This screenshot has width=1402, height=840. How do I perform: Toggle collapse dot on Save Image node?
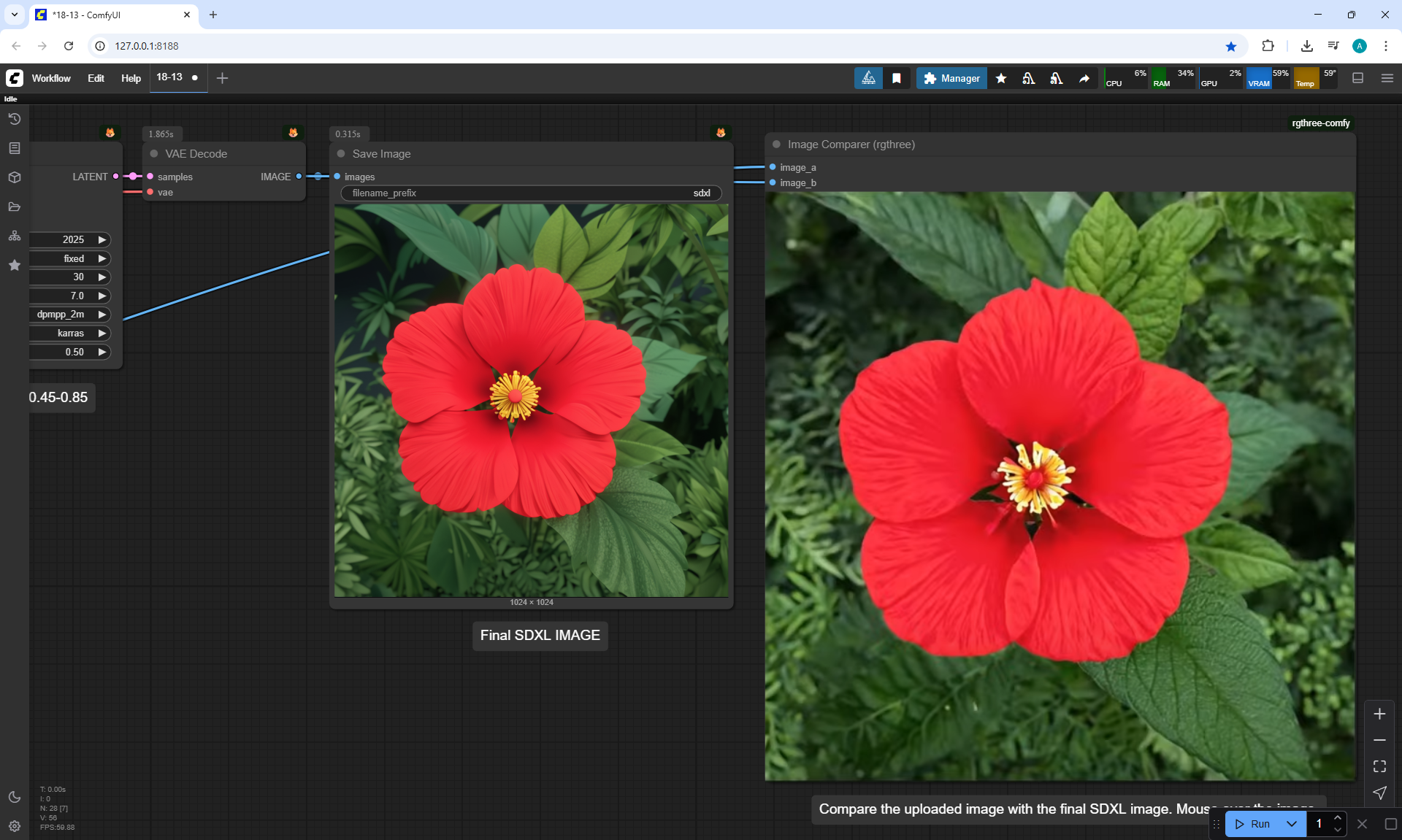click(x=341, y=154)
